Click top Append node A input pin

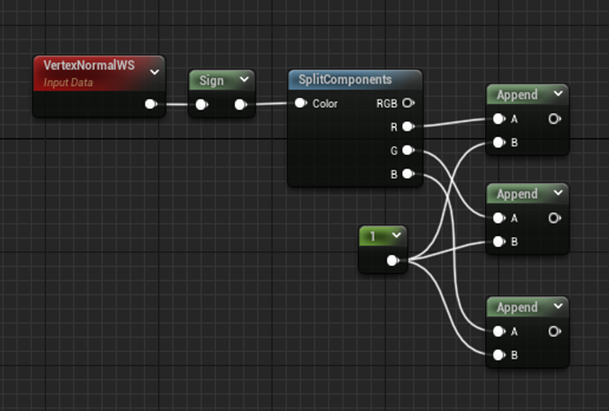tap(499, 119)
